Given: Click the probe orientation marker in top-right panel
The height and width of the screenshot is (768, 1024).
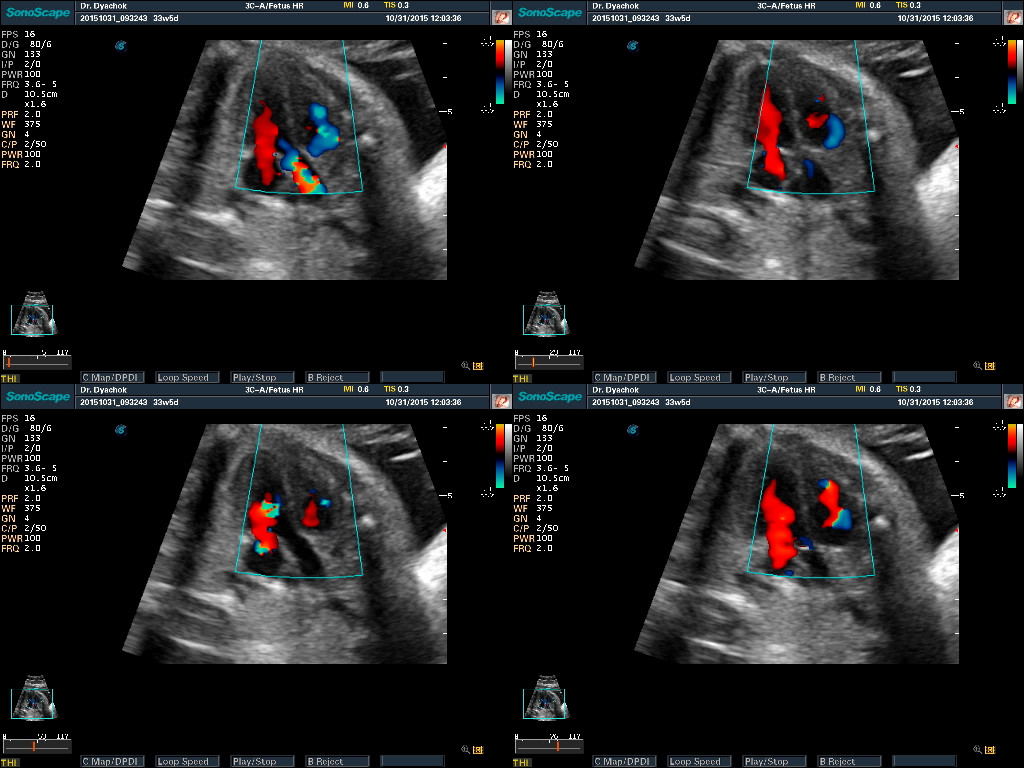Looking at the screenshot, I should click(x=632, y=45).
